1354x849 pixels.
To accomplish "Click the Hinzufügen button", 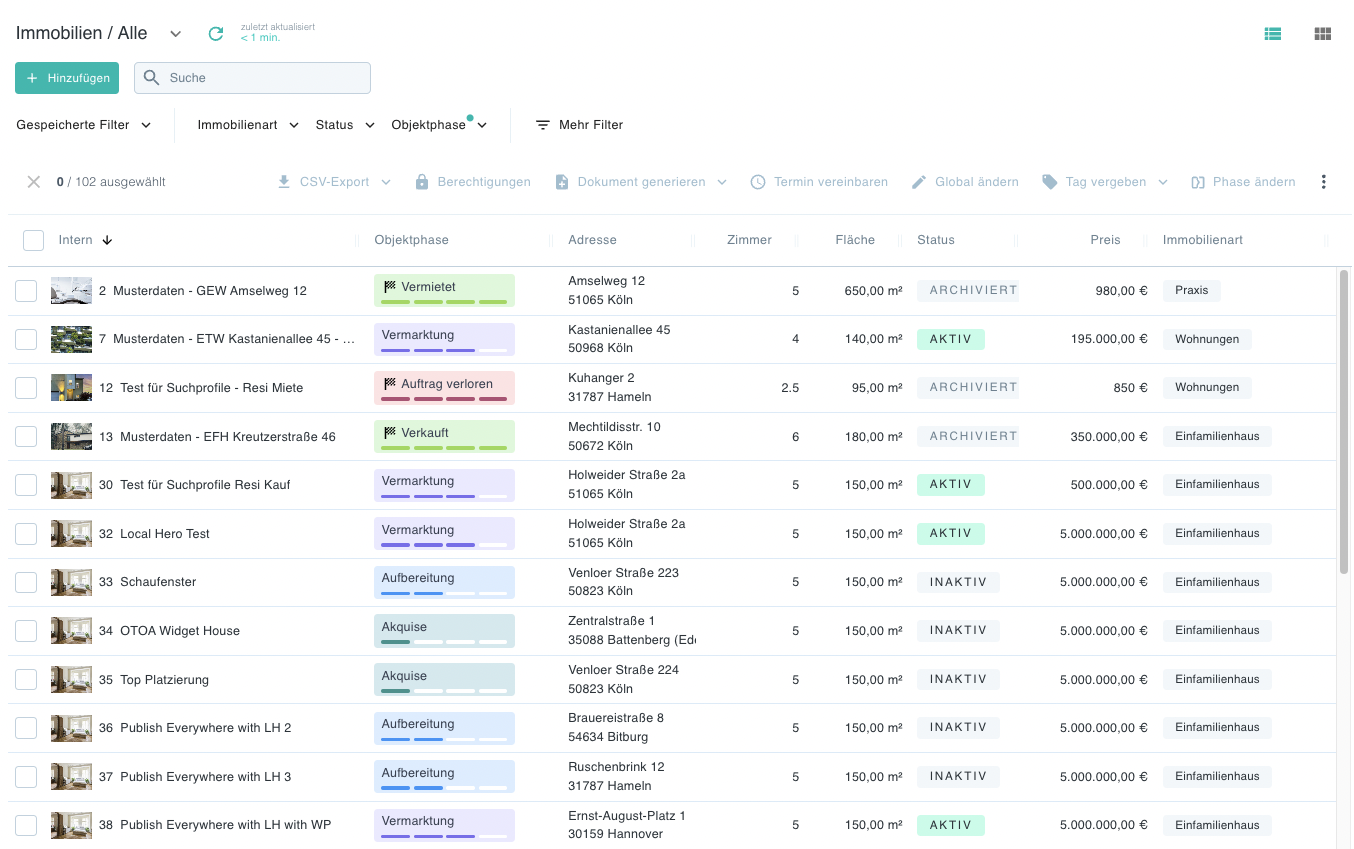I will click(x=67, y=78).
